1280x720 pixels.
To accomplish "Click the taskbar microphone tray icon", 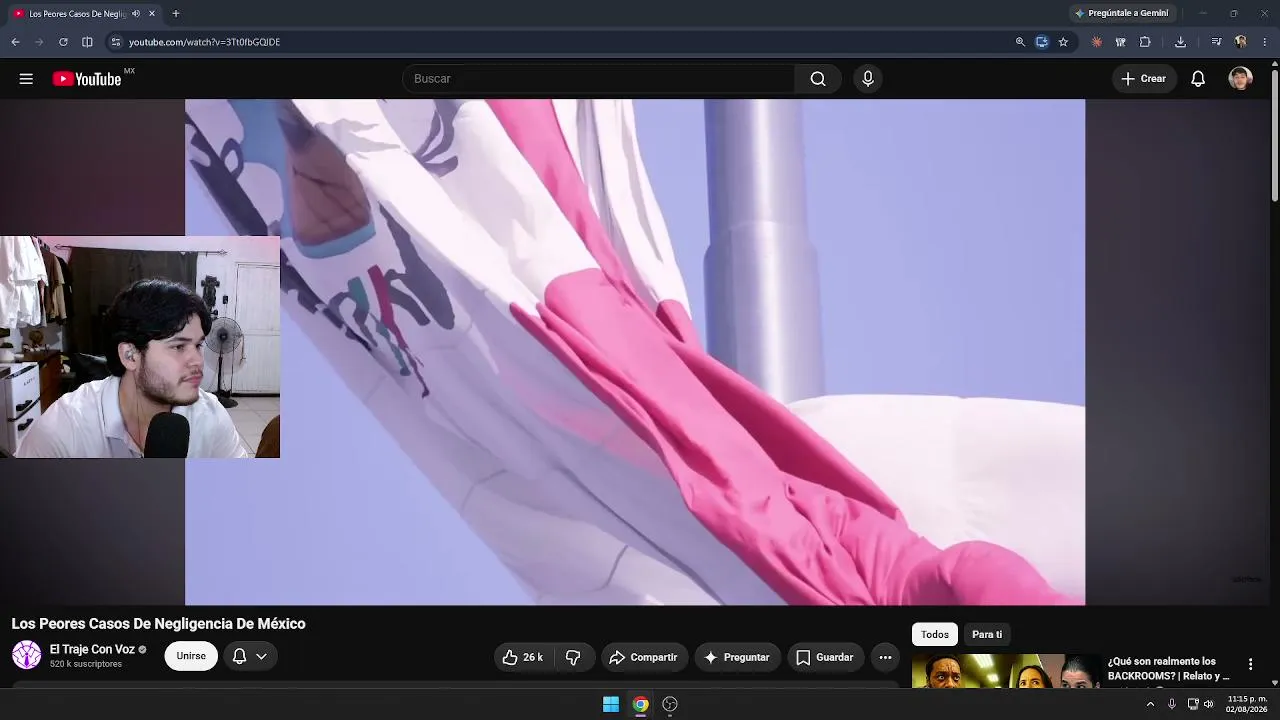I will (1172, 704).
